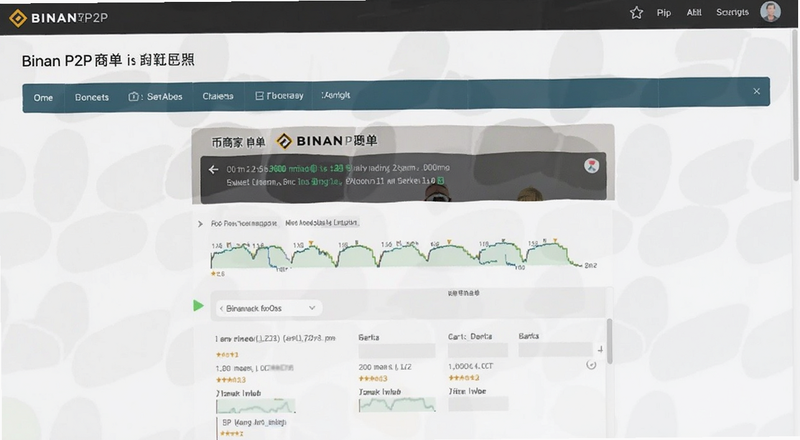Select the Ome tab
800x440 pixels.
click(x=43, y=97)
